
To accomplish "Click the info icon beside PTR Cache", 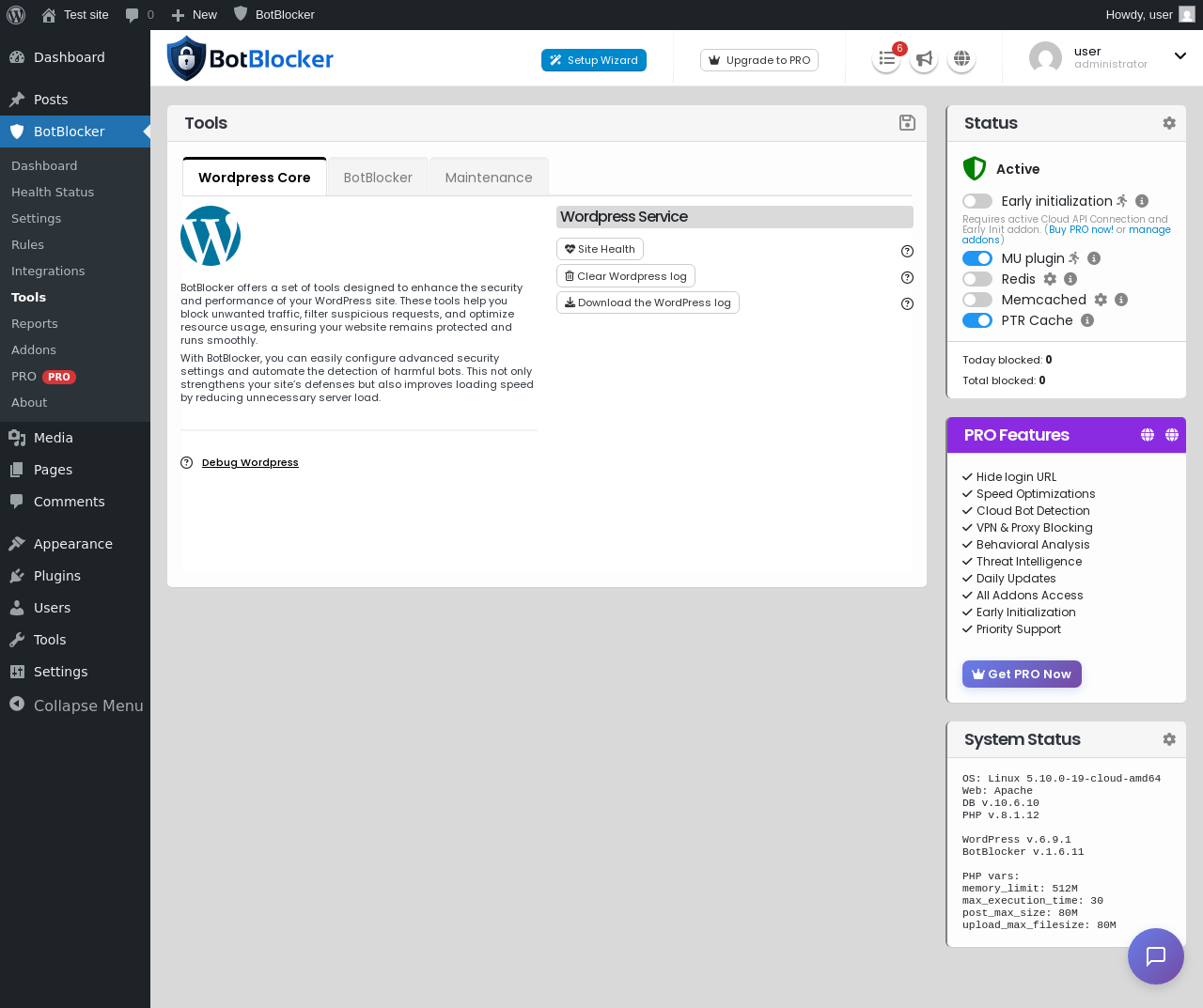I will (x=1087, y=320).
